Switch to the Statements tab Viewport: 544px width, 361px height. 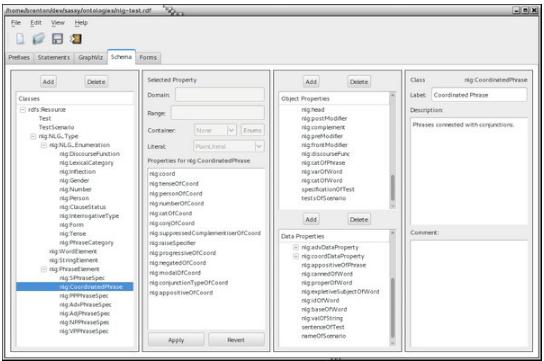(54, 58)
